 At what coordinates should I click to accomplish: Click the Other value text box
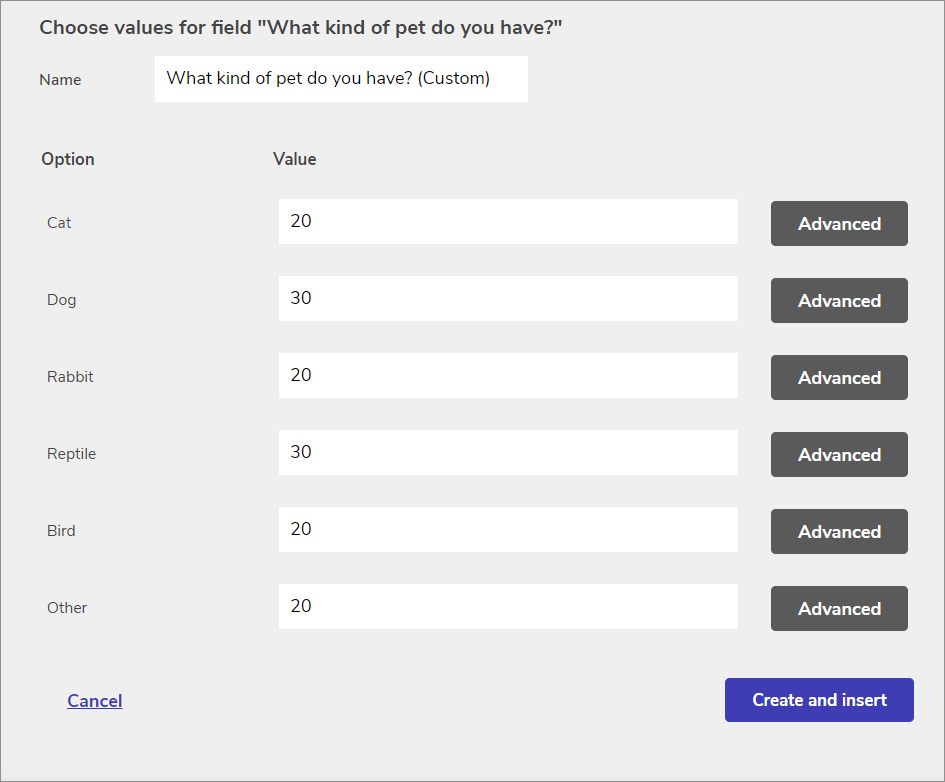(x=508, y=607)
